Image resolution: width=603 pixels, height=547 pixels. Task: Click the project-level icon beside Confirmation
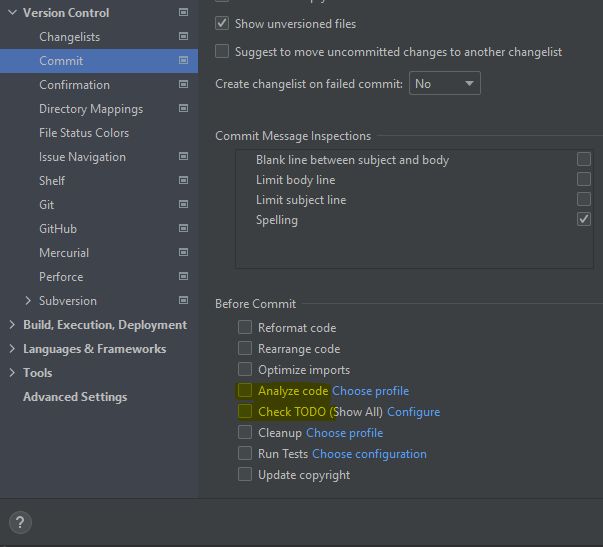[x=183, y=84]
